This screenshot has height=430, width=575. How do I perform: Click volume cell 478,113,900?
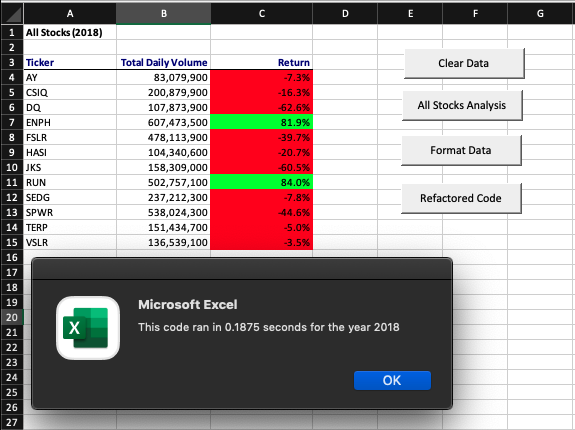point(164,137)
